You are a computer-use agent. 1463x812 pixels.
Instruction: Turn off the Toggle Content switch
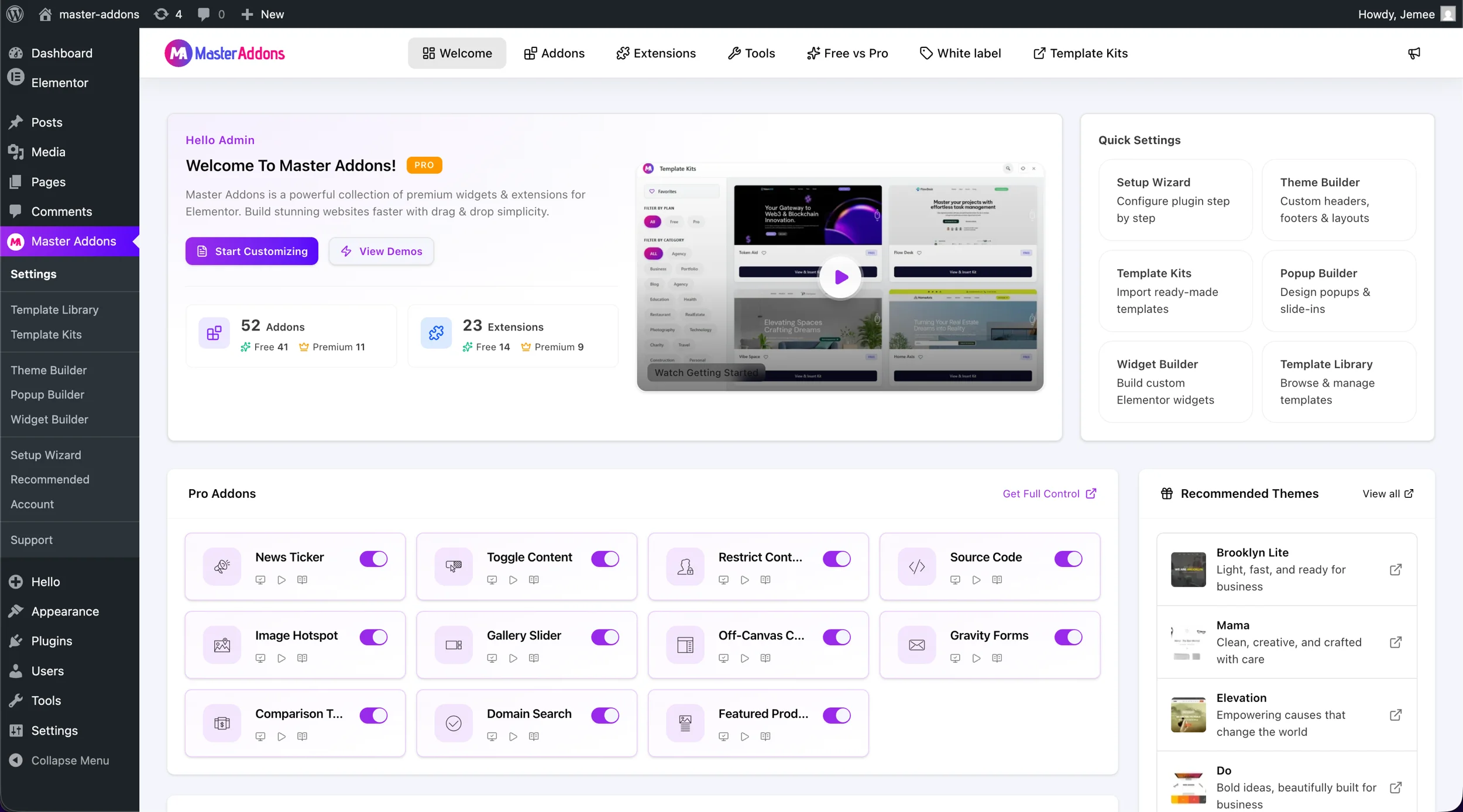[605, 559]
